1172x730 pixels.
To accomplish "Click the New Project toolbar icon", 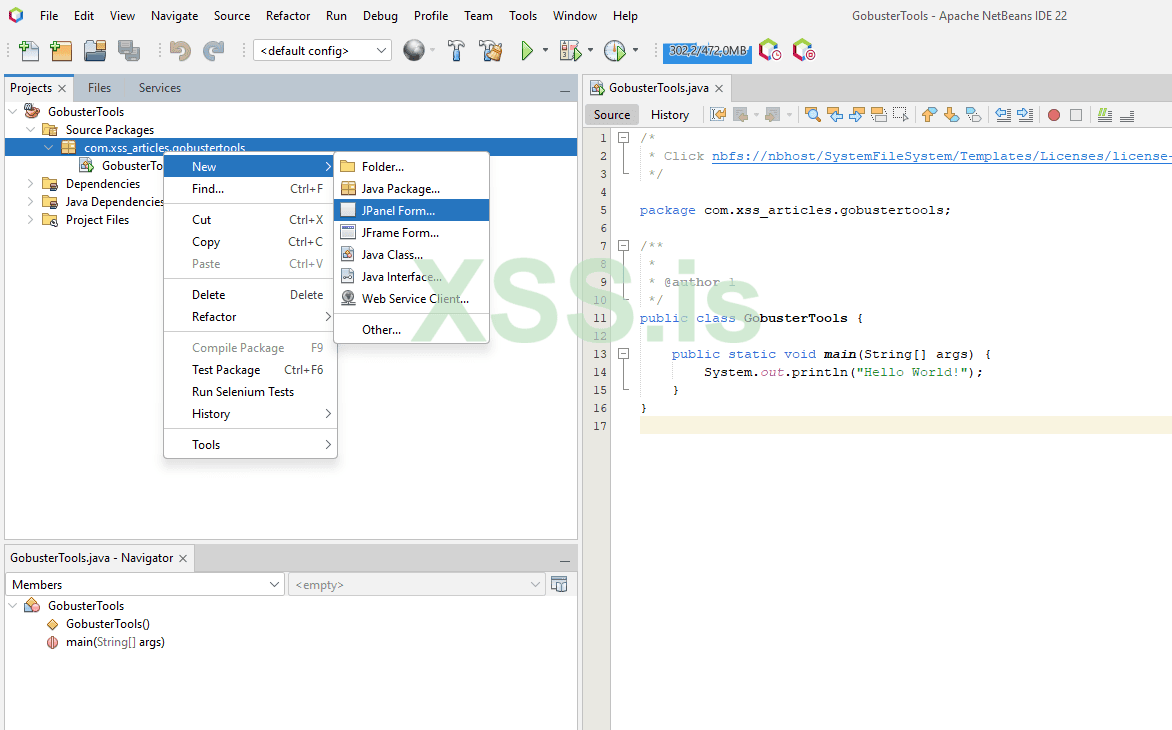I will click(x=61, y=51).
